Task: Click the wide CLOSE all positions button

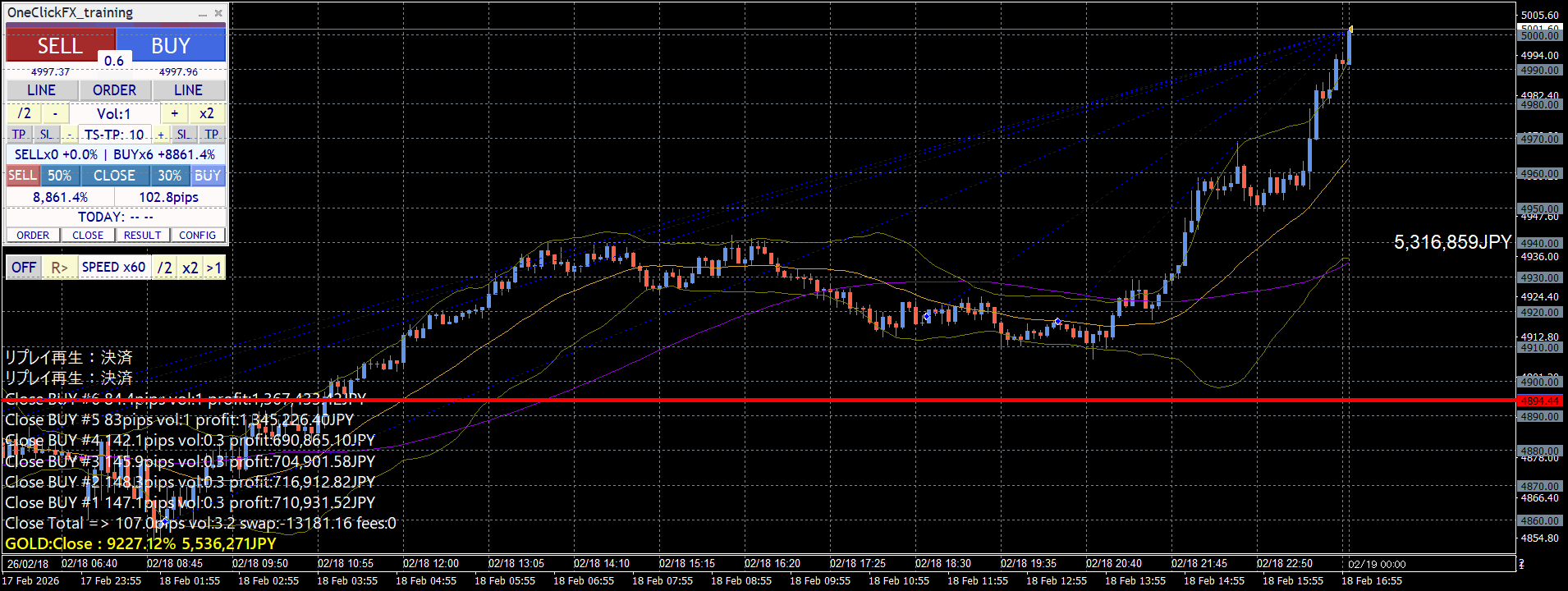Action: (114, 176)
